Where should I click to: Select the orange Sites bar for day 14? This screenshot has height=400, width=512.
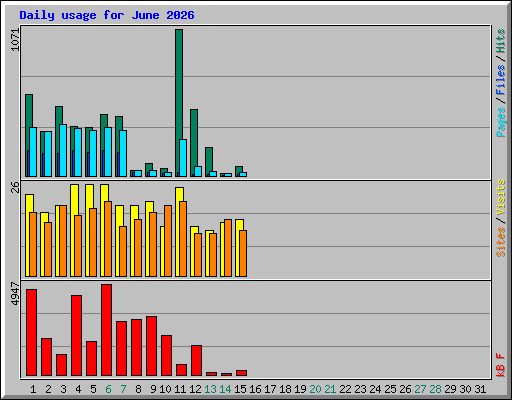tap(228, 248)
